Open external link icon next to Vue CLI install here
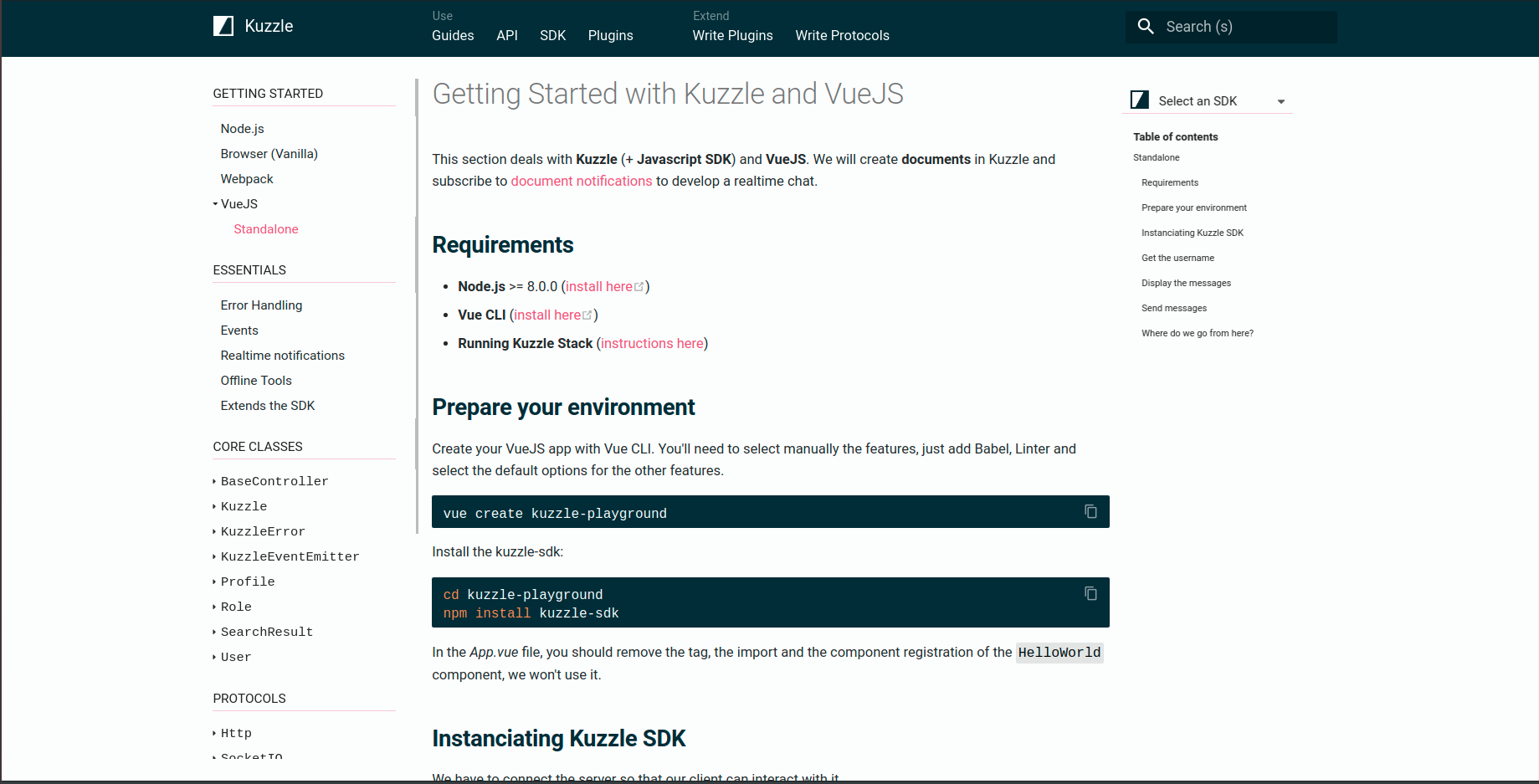The width and height of the screenshot is (1539, 784). (x=587, y=315)
